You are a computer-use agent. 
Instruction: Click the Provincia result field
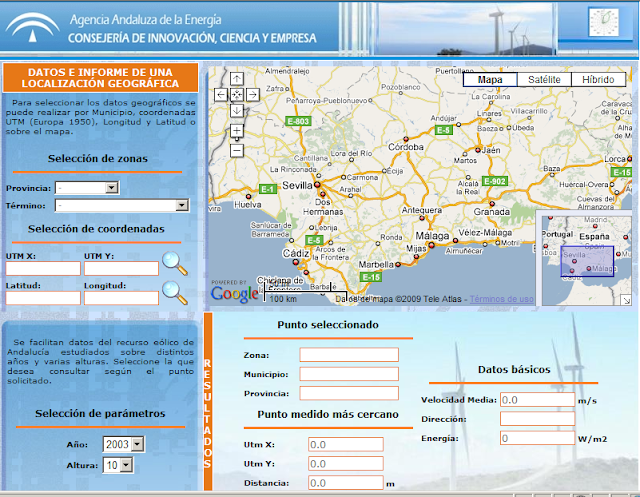tap(349, 393)
